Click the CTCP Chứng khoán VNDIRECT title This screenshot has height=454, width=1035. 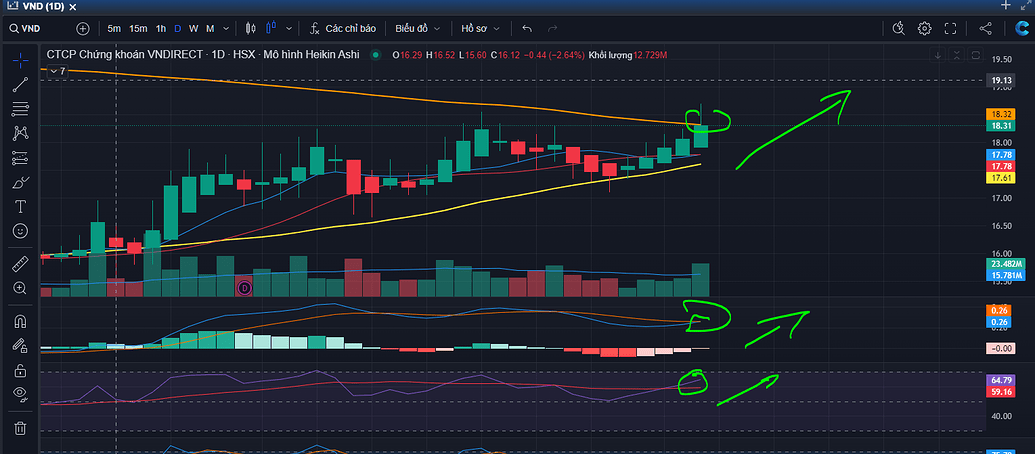click(x=124, y=55)
